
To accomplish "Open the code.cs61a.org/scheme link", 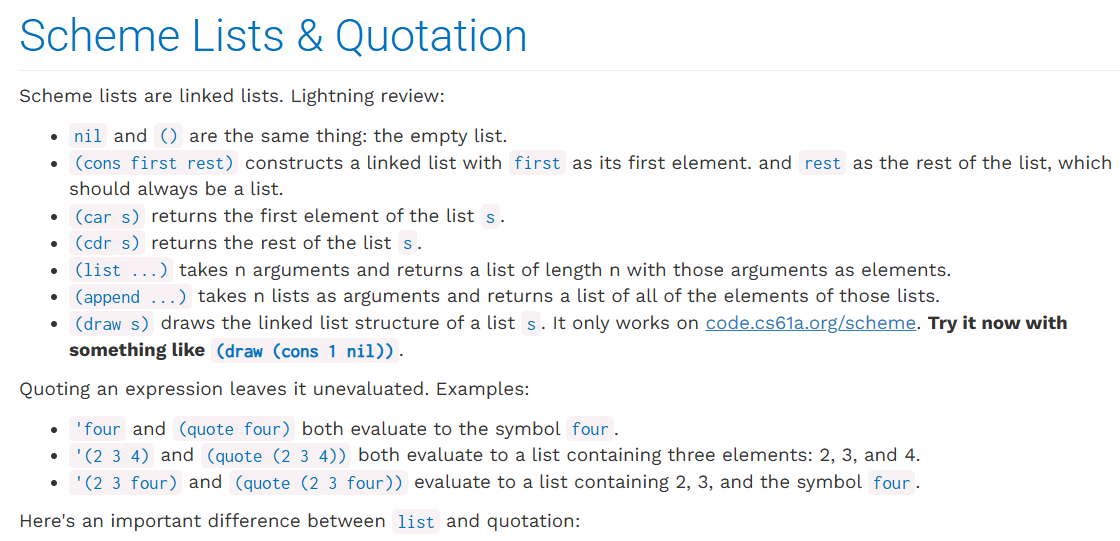I will point(810,323).
